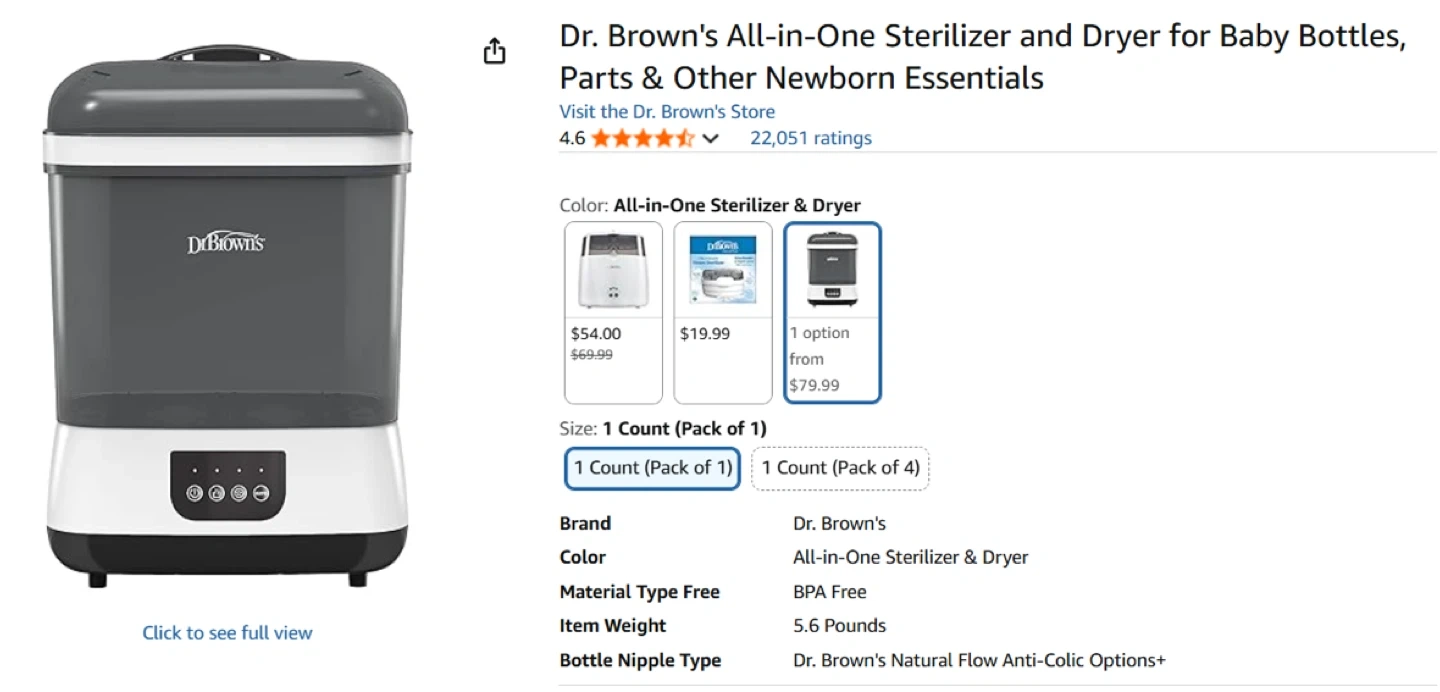Expand the rating breakdown chevron
The height and width of the screenshot is (692, 1440).
(x=711, y=139)
